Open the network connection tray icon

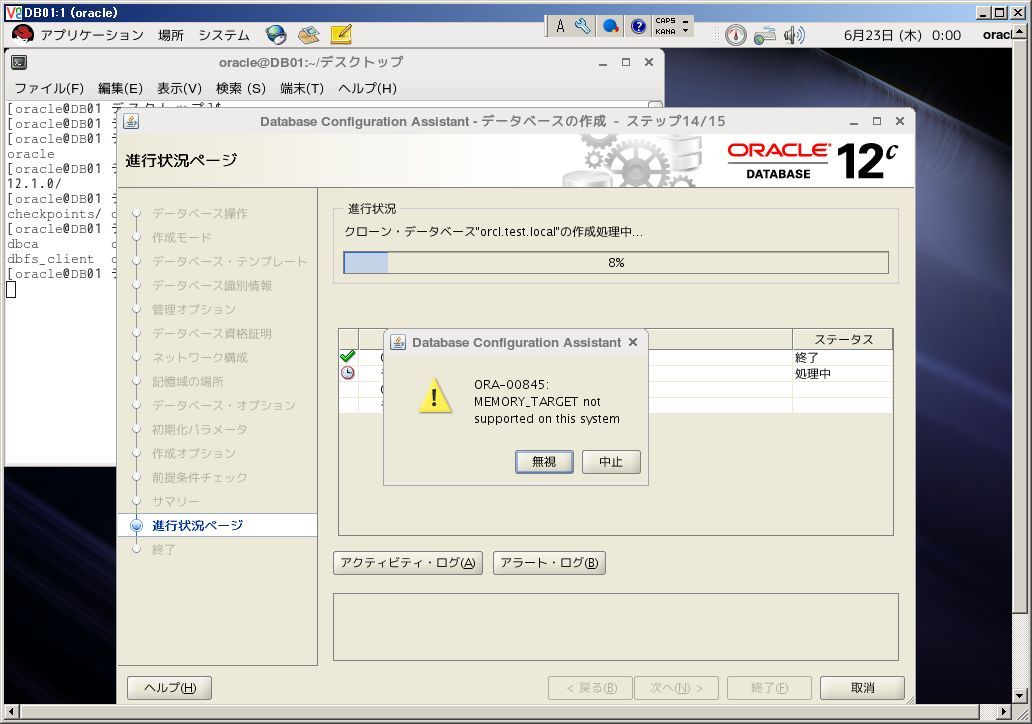765,35
